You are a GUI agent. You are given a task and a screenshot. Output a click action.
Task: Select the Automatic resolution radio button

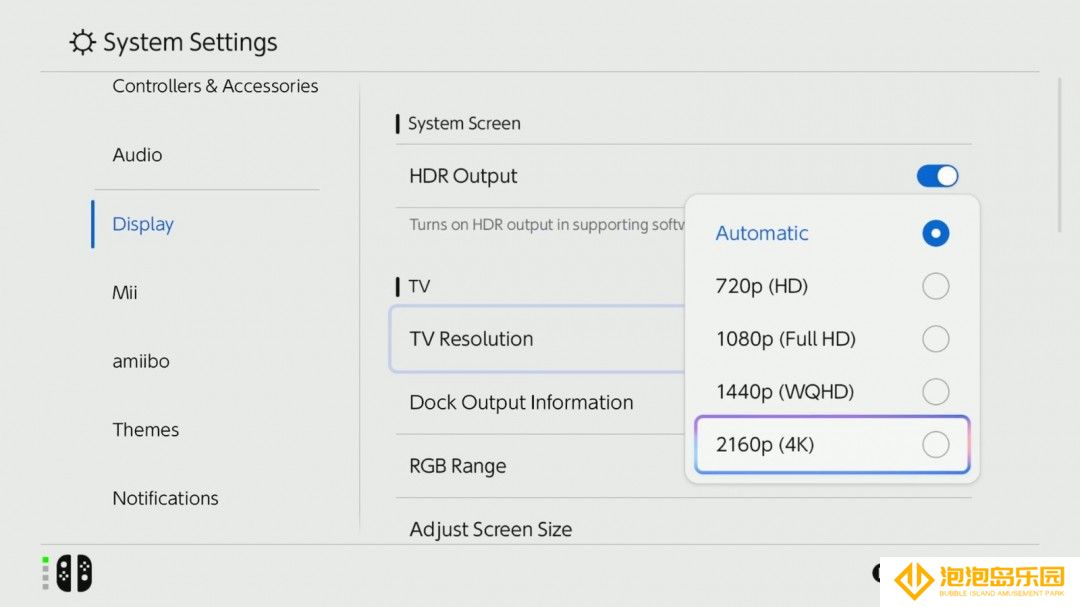tap(935, 233)
